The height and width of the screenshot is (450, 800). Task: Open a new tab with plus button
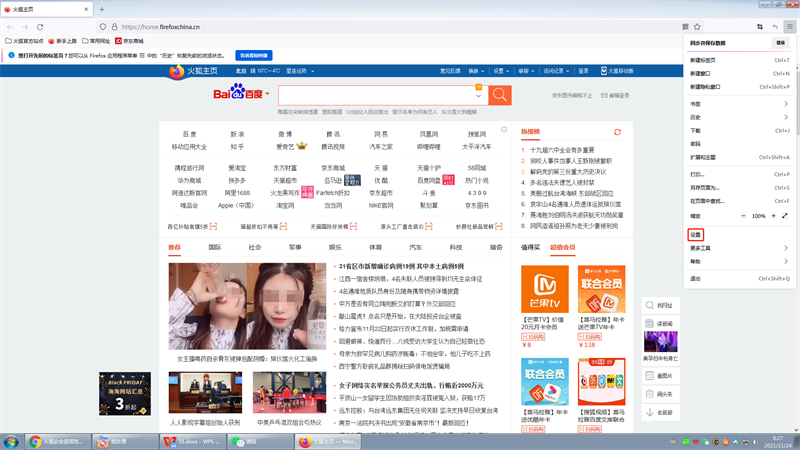pyautogui.click(x=102, y=9)
